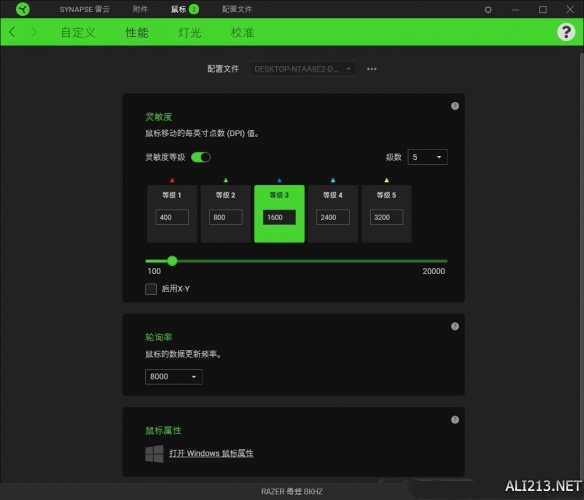Select the 等级 1 sensitivity stage
Viewport: 584px width, 500px height.
point(172,214)
